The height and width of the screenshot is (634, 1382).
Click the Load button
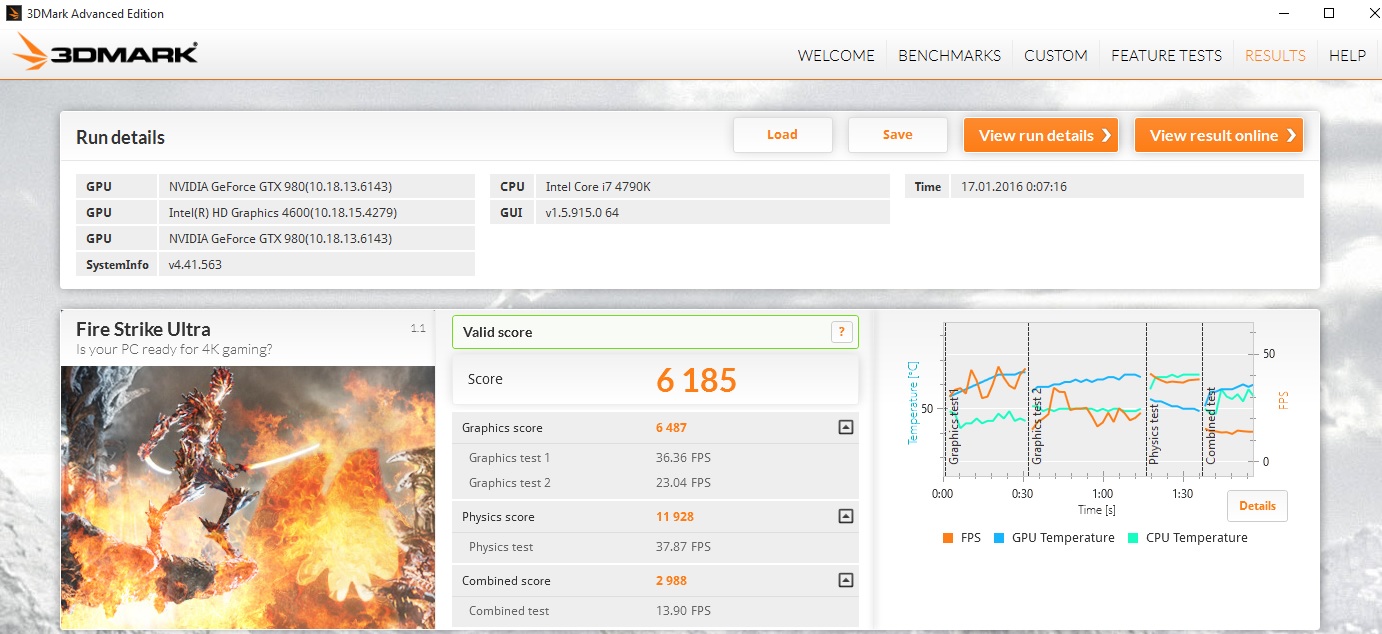pyautogui.click(x=782, y=135)
